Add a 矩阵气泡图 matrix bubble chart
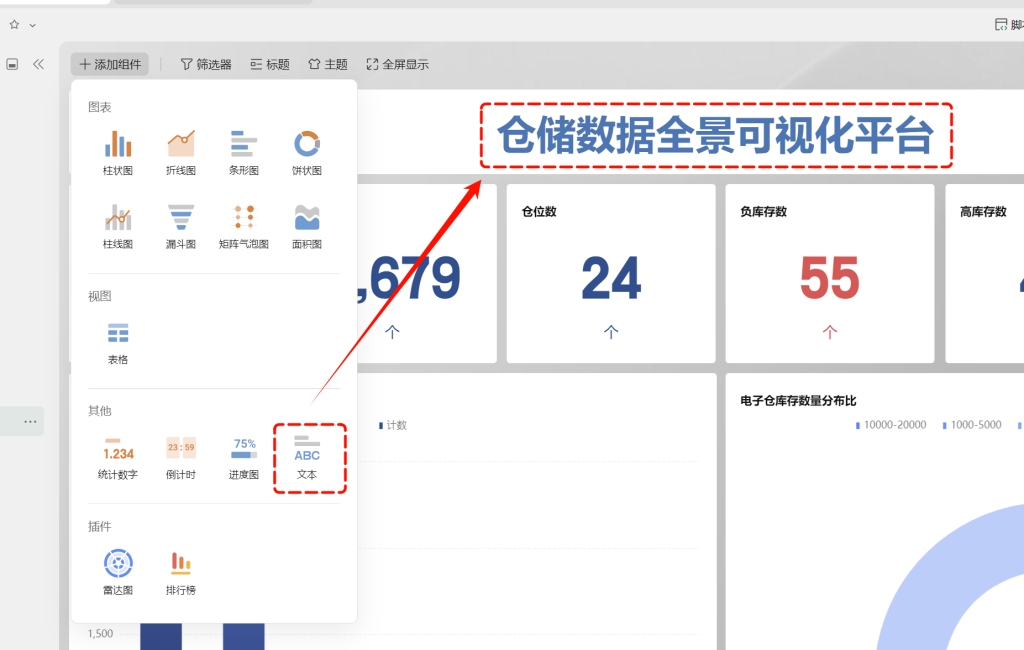Viewport: 1024px width, 650px height. [x=244, y=226]
